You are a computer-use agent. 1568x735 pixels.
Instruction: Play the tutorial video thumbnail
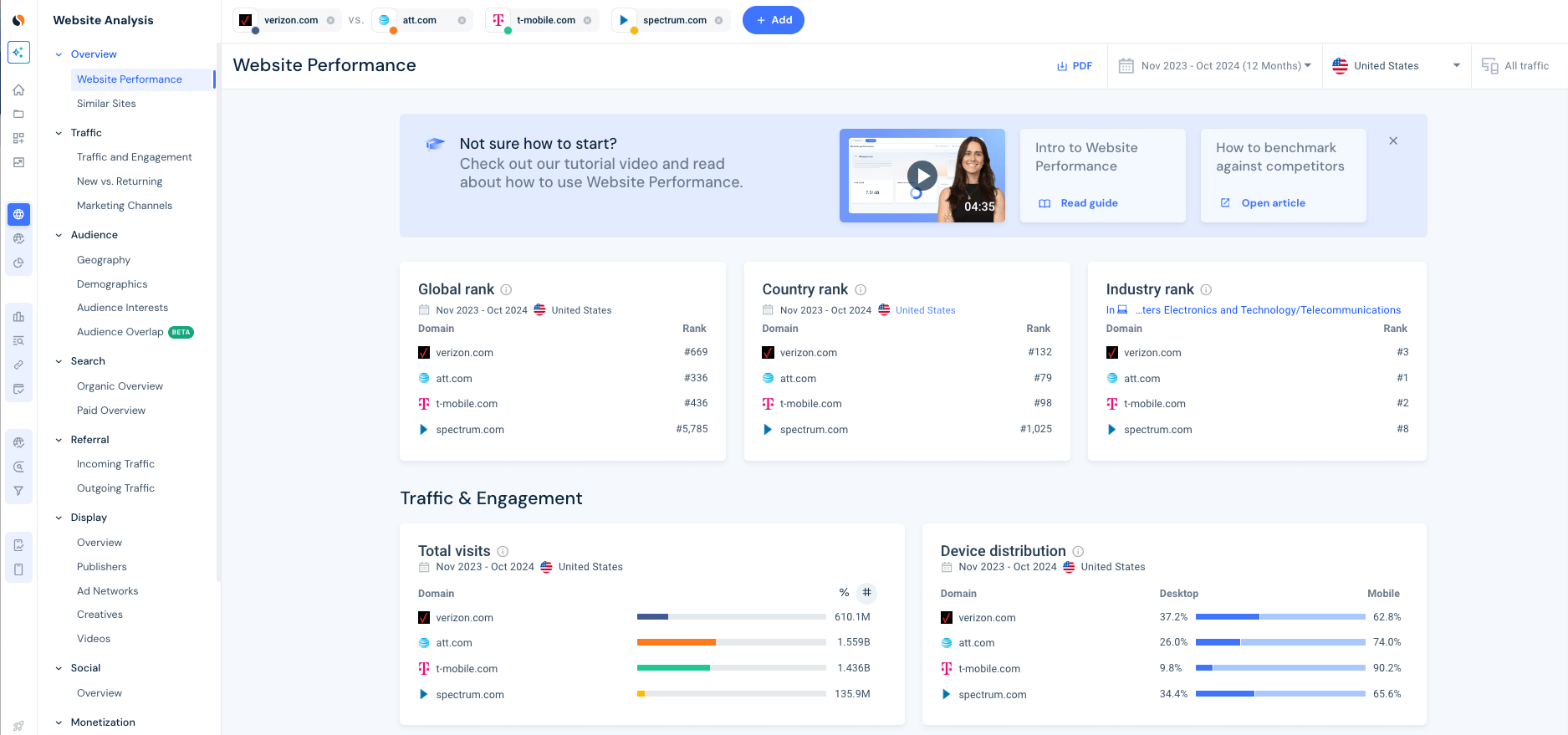(922, 176)
